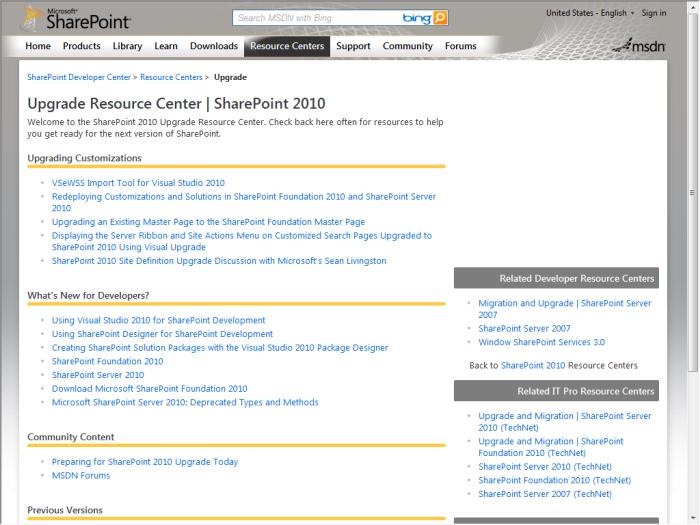Open Using Visual Studio 2010 for SharePoint Development
700x525 pixels.
[158, 320]
